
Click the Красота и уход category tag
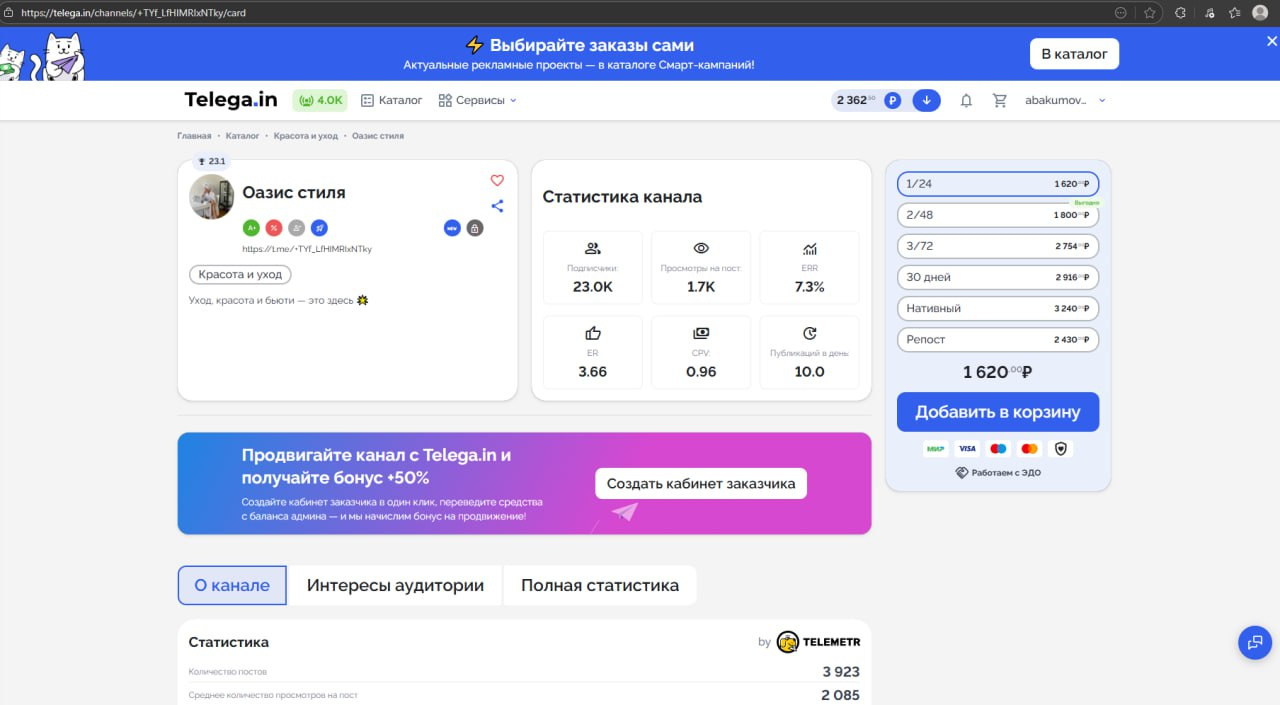(x=240, y=274)
